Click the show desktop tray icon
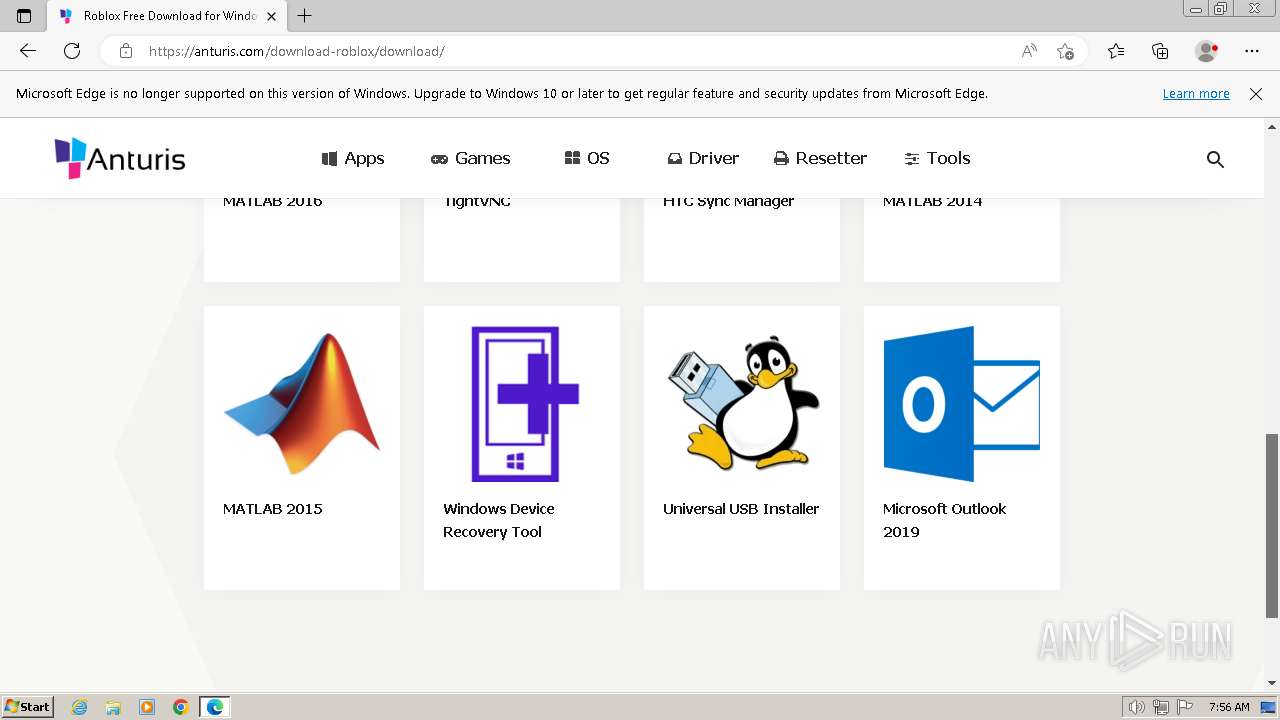Viewport: 1280px width, 720px height. pos(1268,707)
